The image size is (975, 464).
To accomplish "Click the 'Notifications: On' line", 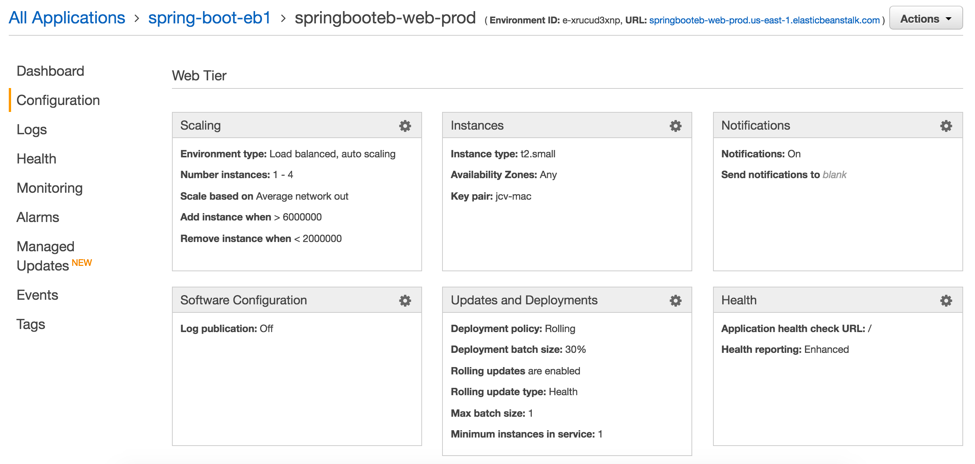I will pyautogui.click(x=761, y=154).
